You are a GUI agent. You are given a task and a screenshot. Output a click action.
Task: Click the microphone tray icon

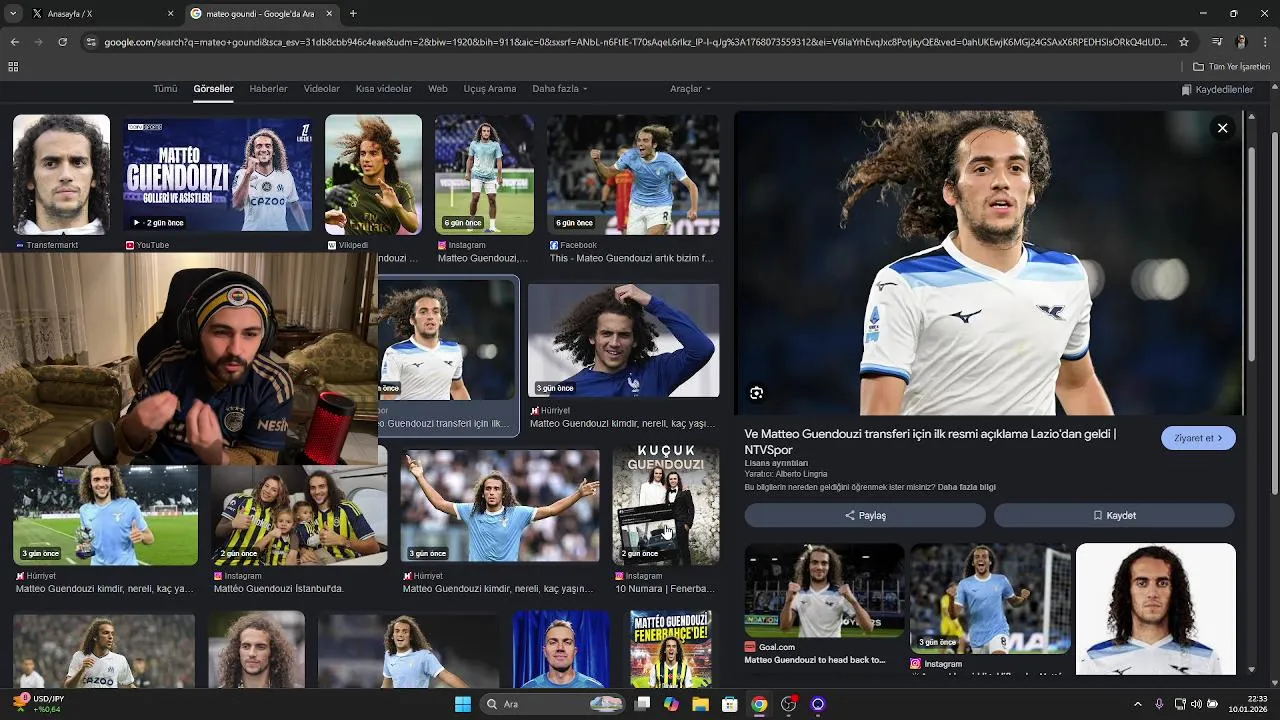click(x=1159, y=704)
